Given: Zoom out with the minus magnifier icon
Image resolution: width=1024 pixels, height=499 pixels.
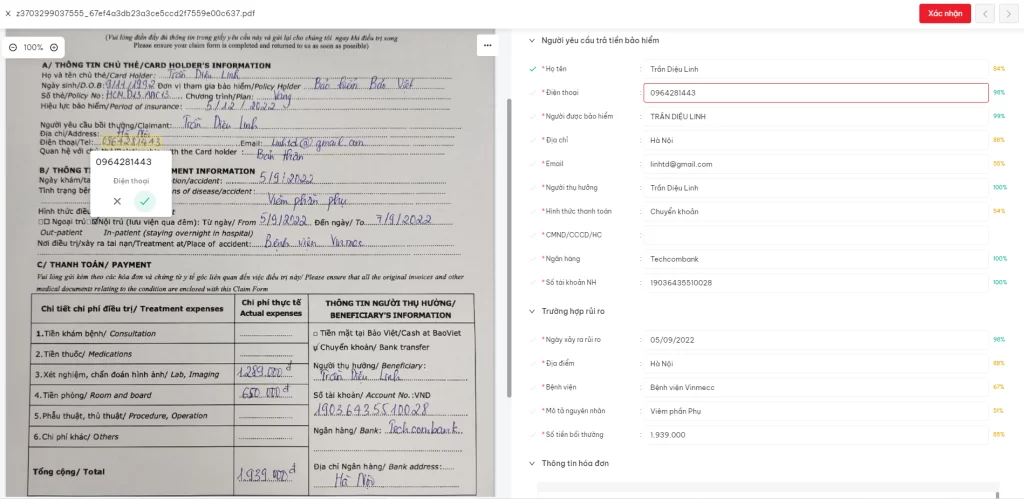Looking at the screenshot, I should coord(13,47).
